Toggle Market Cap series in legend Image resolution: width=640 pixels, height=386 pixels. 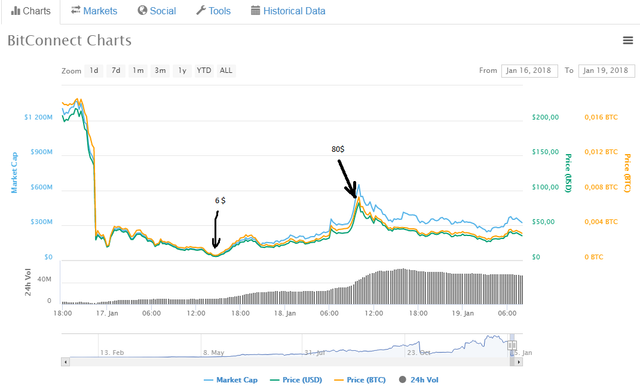tap(231, 380)
